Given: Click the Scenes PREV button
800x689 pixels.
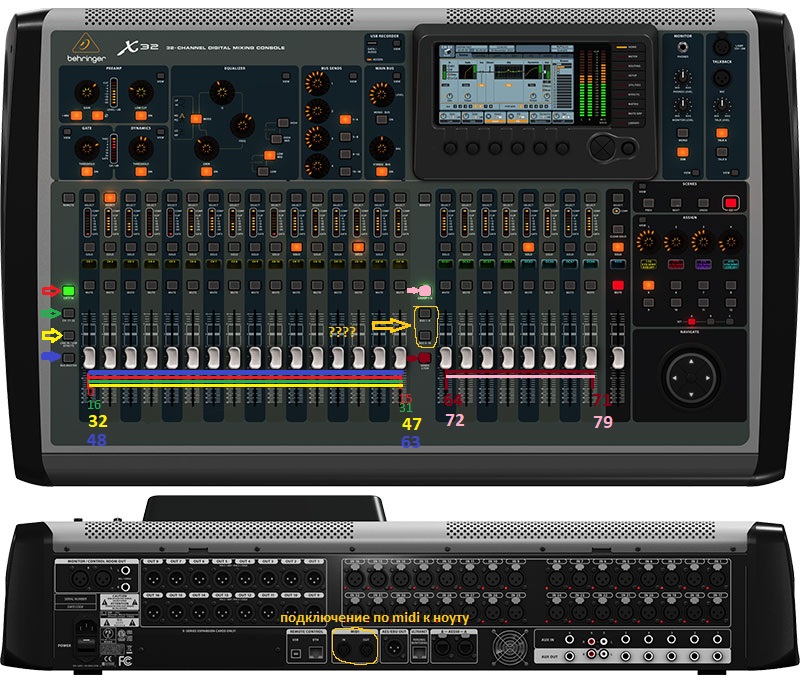Looking at the screenshot, I should [648, 203].
